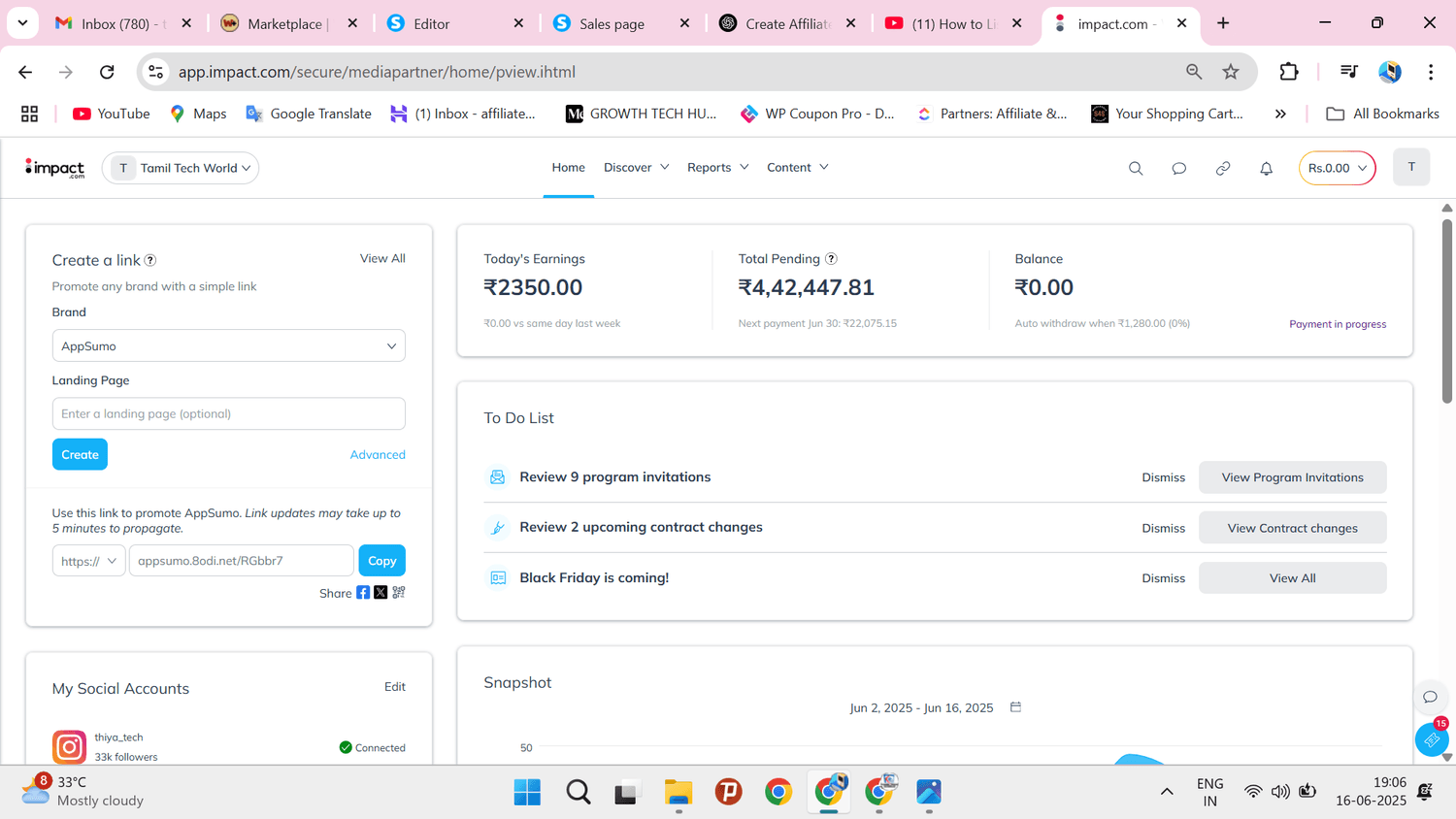Open YouTube bookmark in bookmarks bar

click(112, 114)
